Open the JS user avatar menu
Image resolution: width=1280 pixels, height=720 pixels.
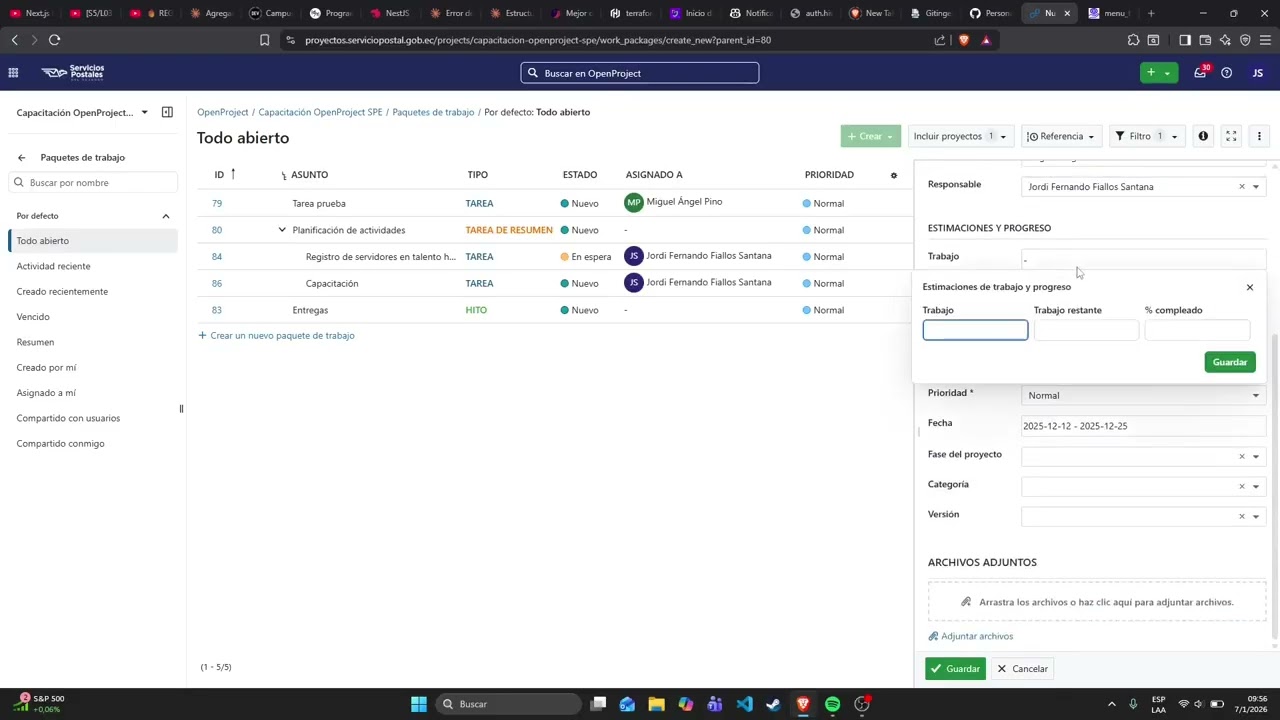[1257, 73]
